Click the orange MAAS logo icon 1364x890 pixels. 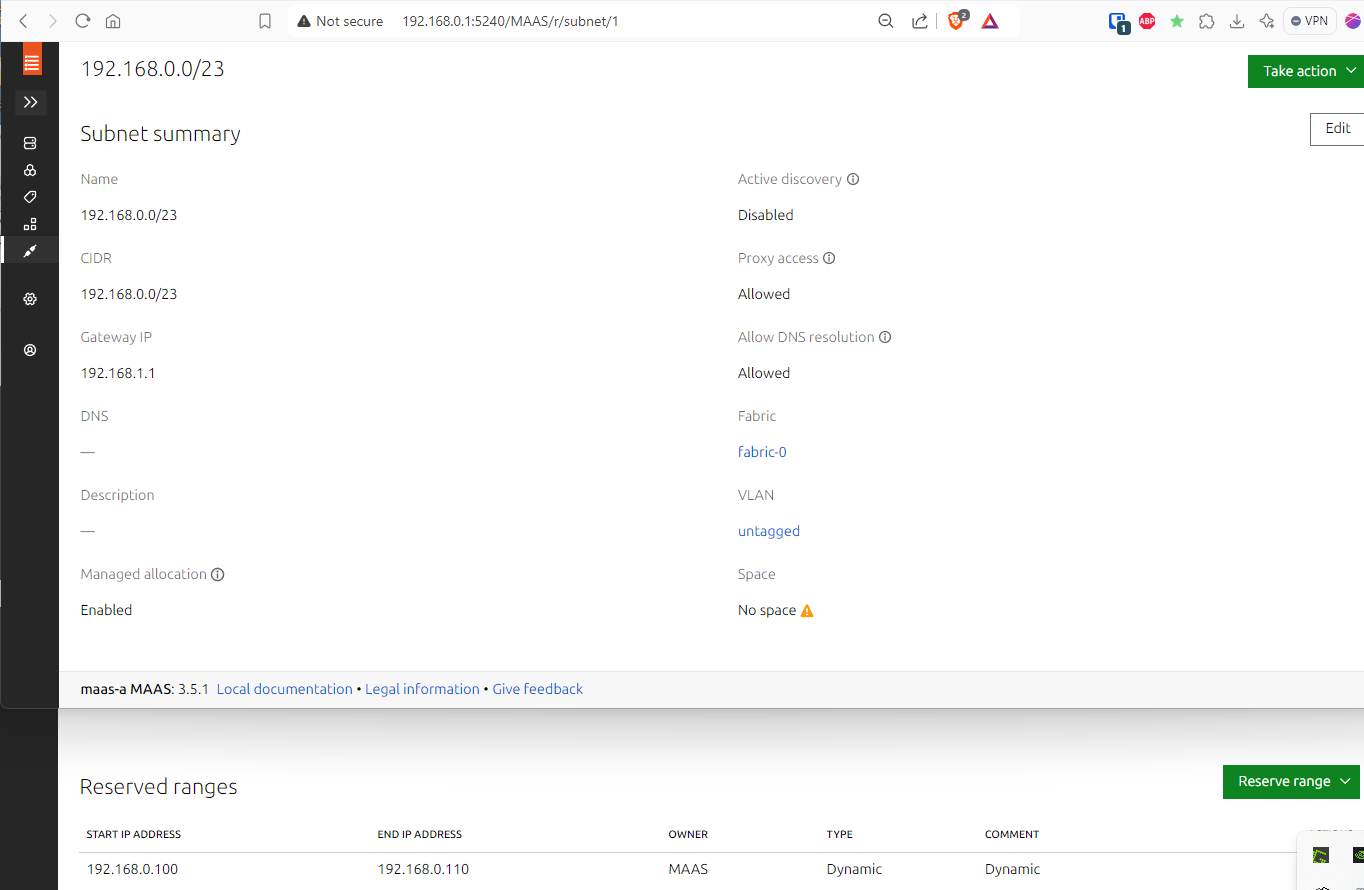coord(32,62)
